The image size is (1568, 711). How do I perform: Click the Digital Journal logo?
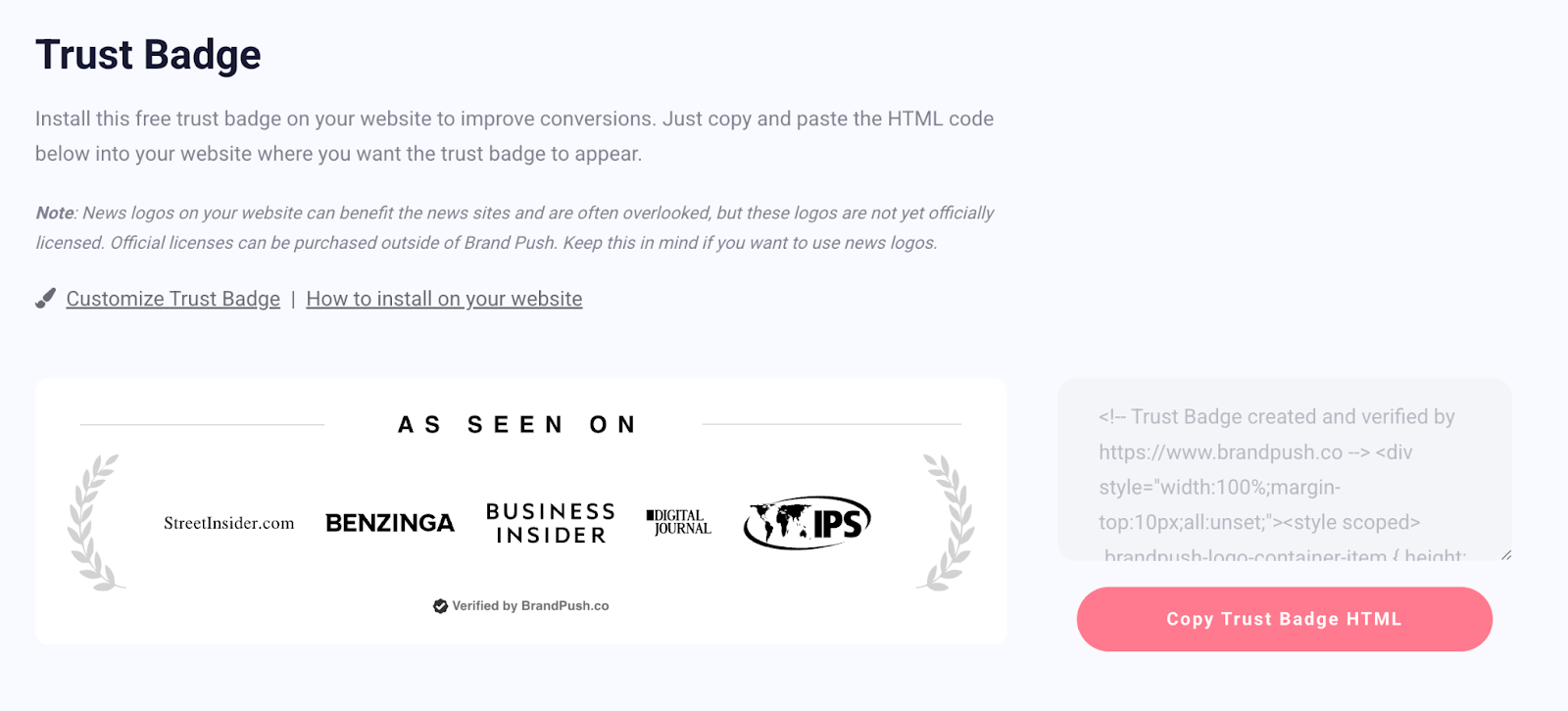click(x=678, y=522)
